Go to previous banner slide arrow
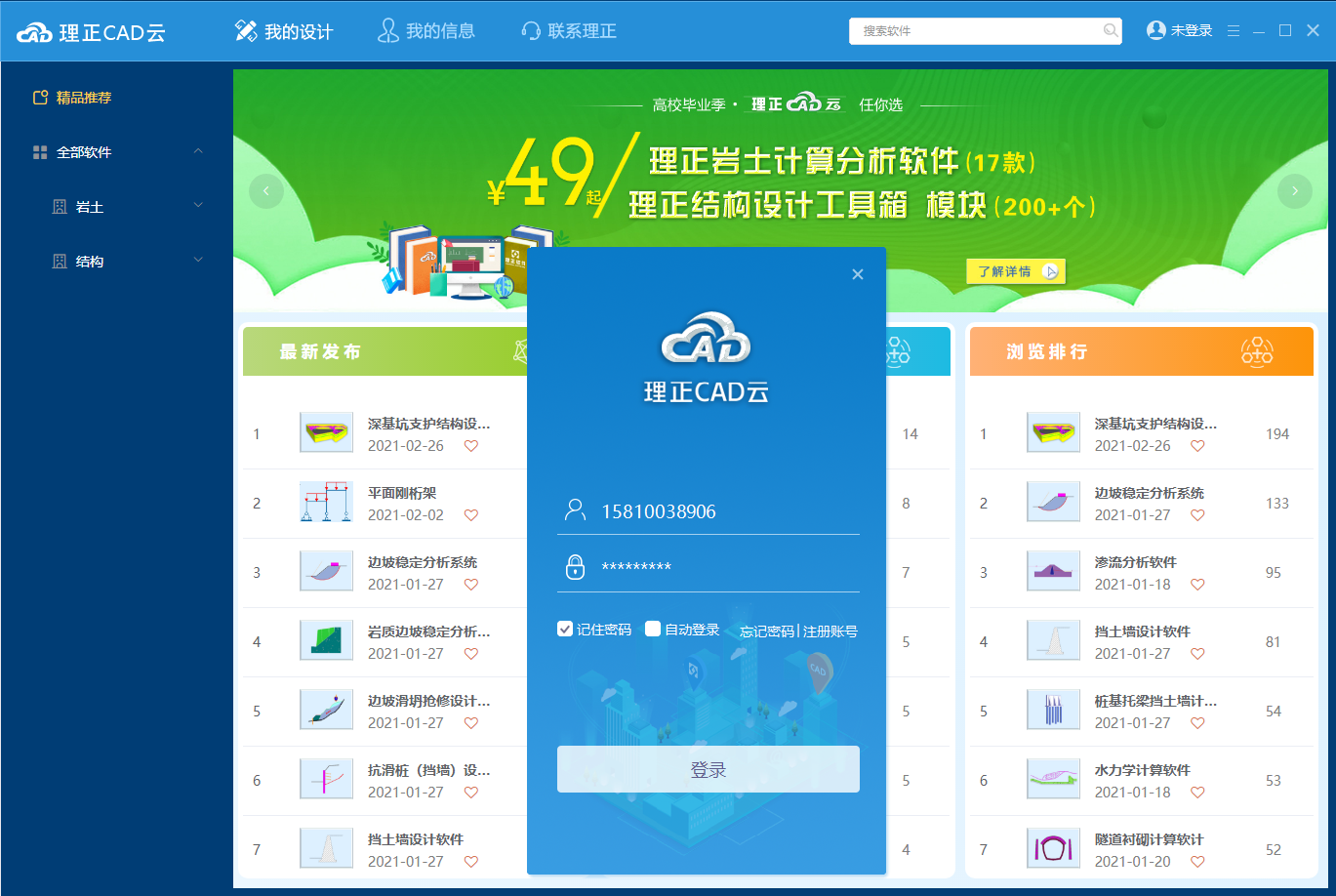1336x896 pixels. 266,191
